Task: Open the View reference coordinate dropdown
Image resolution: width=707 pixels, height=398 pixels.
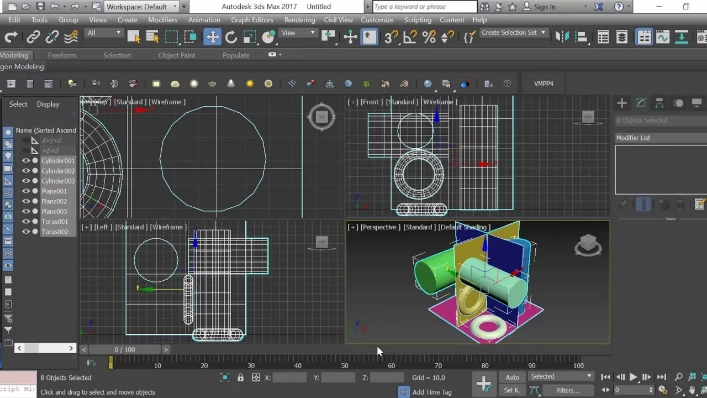Action: (x=298, y=33)
